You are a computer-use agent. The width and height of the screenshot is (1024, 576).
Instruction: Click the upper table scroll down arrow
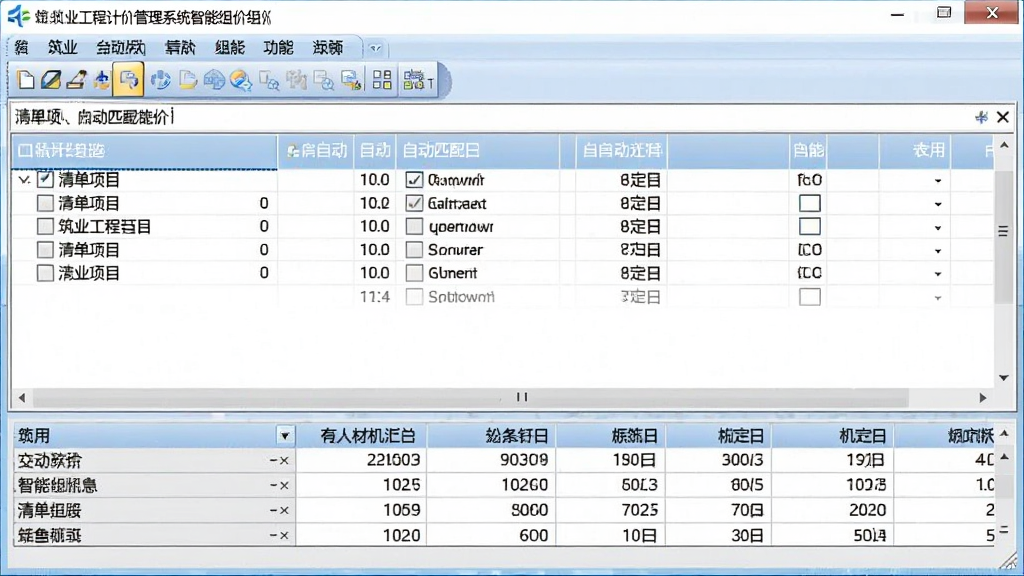tap(1004, 377)
